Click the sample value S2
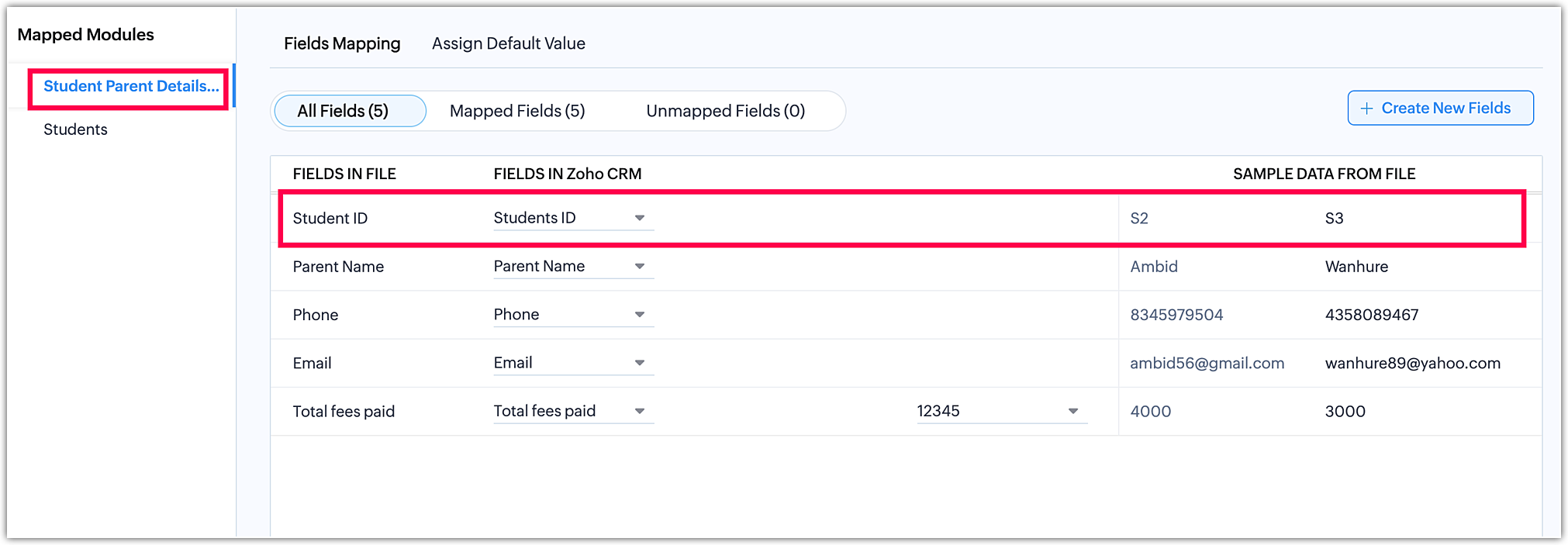The image size is (1568, 545). 1138,219
